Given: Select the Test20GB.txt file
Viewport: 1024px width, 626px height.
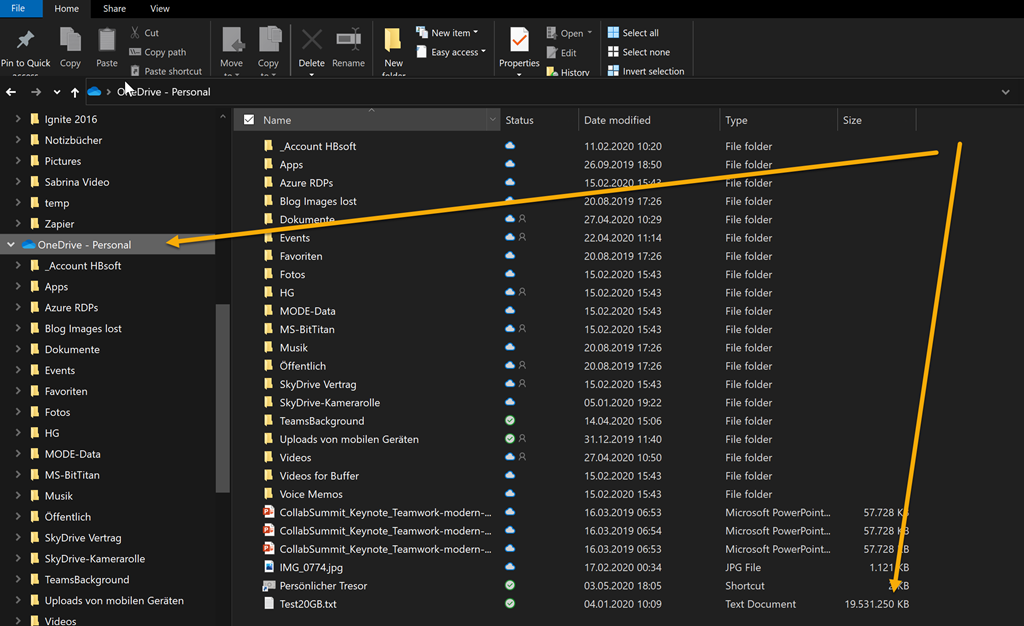Looking at the screenshot, I should (308, 604).
